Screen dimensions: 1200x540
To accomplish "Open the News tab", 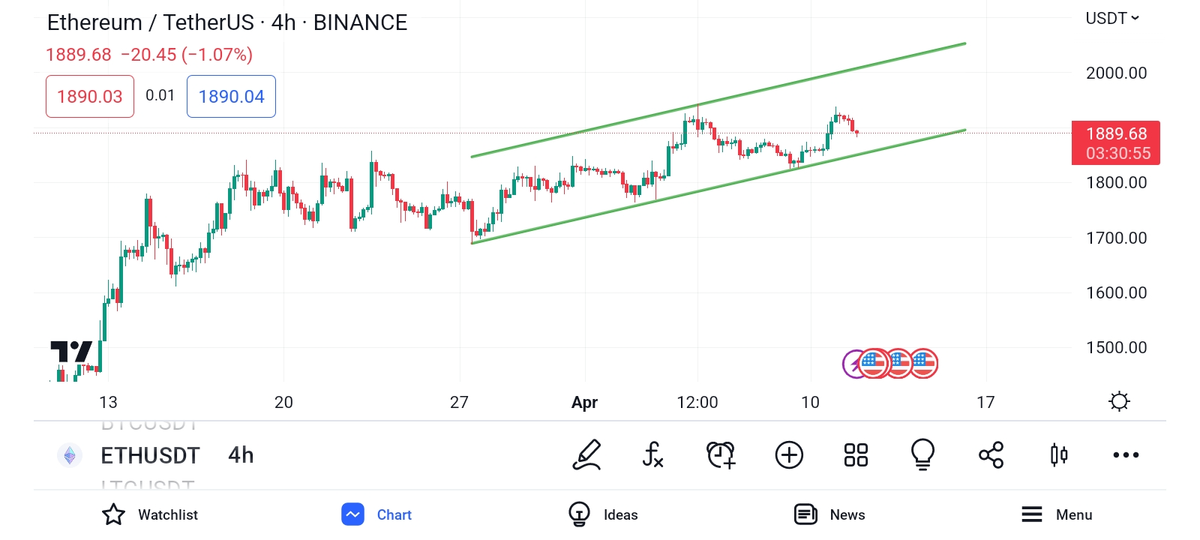I will tap(829, 514).
